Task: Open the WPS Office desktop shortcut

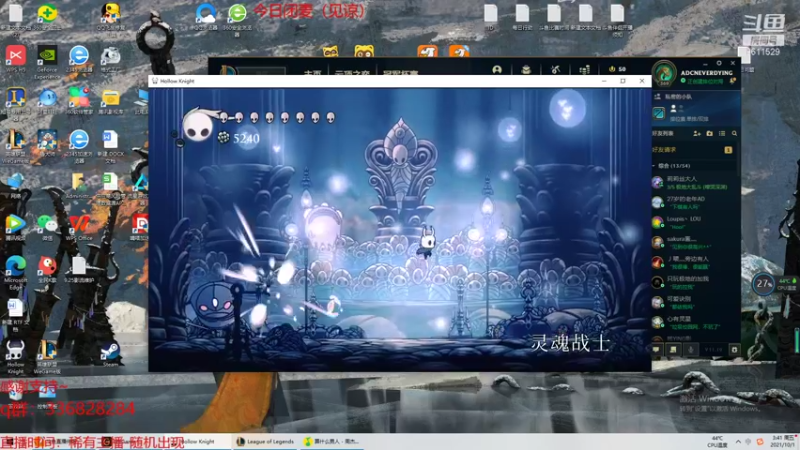Action: [x=78, y=226]
